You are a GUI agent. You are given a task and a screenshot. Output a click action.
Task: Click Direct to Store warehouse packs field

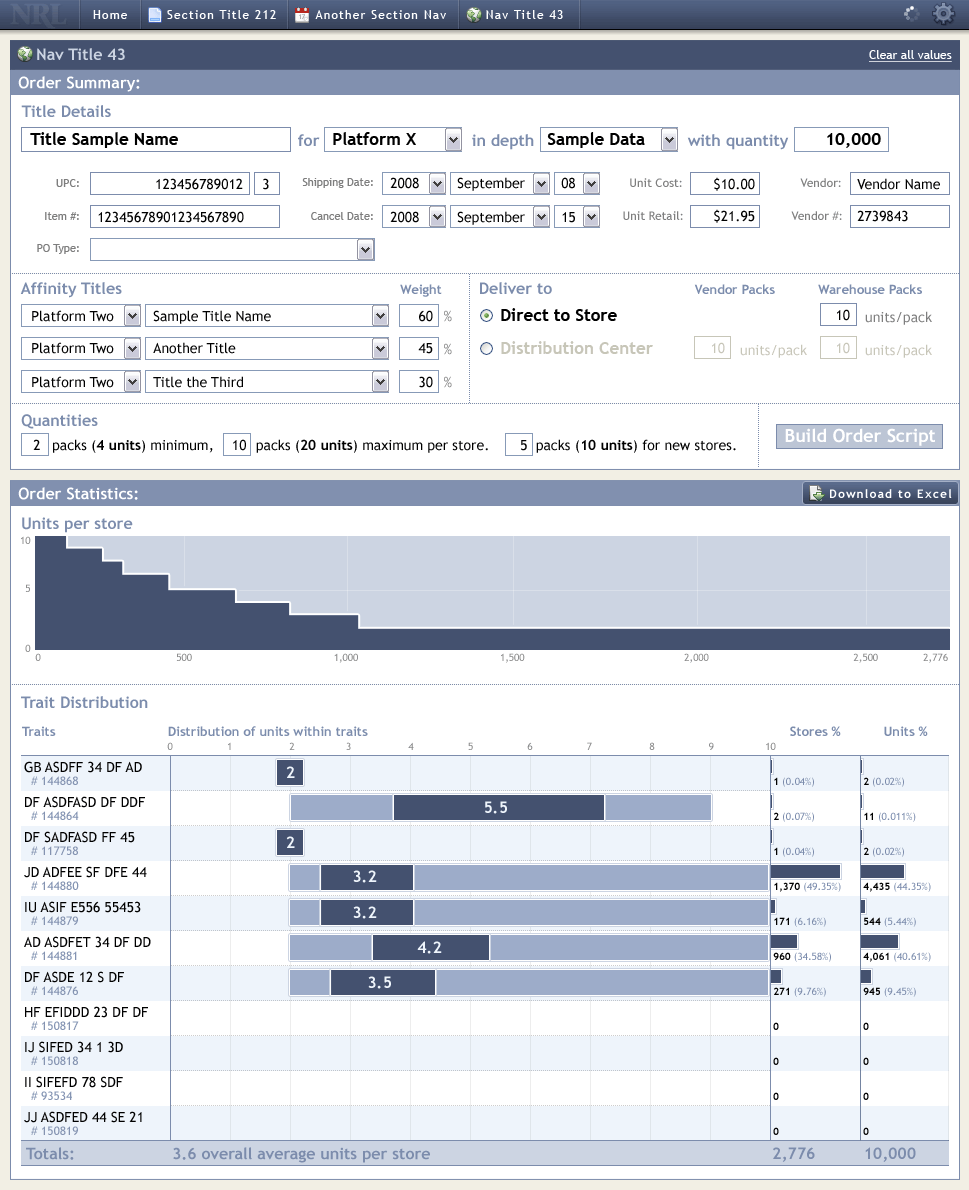pyautogui.click(x=838, y=315)
